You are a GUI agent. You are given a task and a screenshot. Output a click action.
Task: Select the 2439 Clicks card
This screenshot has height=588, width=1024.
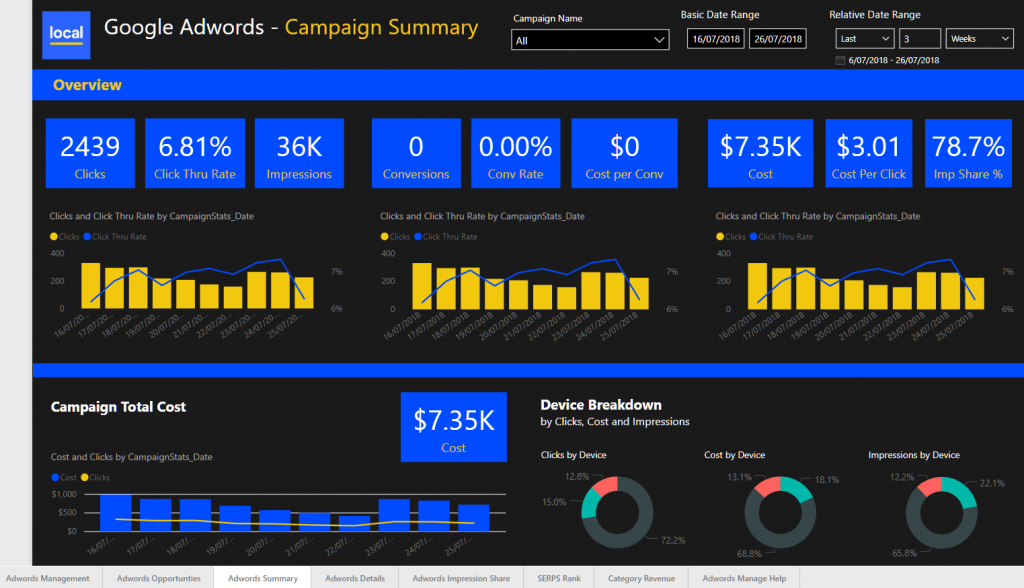pyautogui.click(x=90, y=154)
